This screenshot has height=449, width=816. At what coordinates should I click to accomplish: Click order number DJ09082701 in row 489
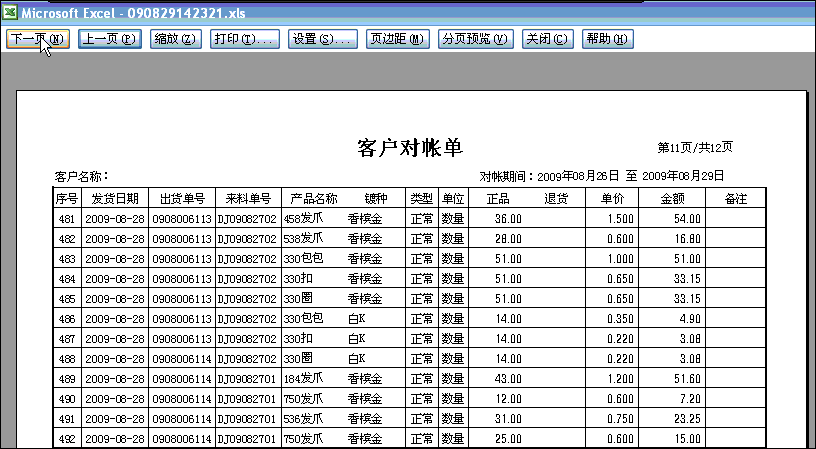click(x=247, y=379)
